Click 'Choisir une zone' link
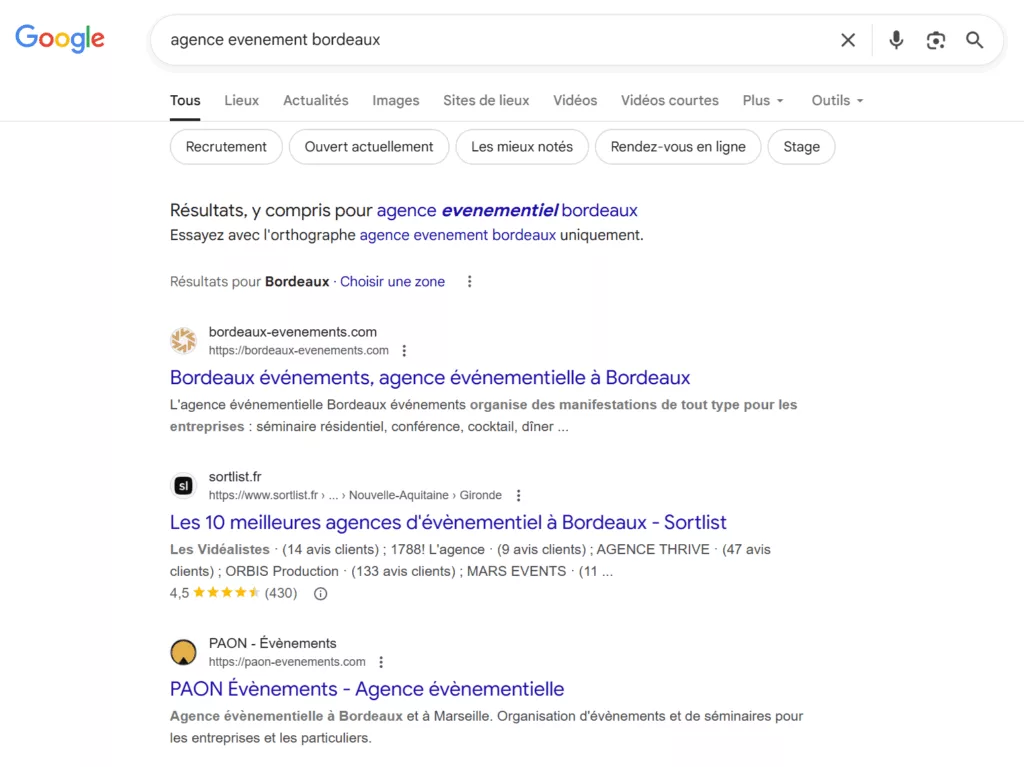 tap(392, 282)
